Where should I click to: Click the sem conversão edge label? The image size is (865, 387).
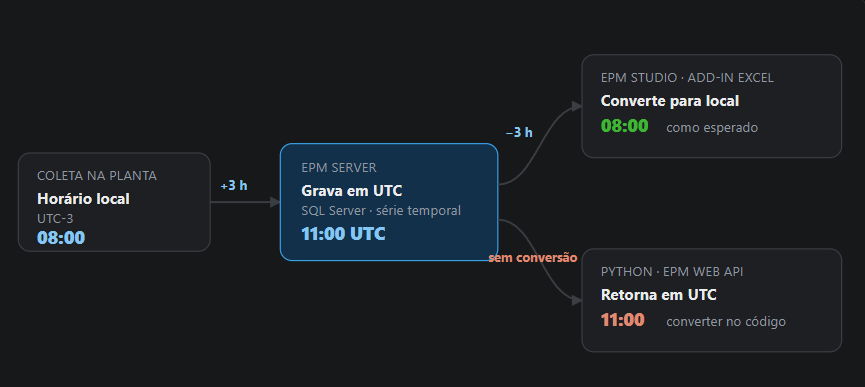[533, 257]
